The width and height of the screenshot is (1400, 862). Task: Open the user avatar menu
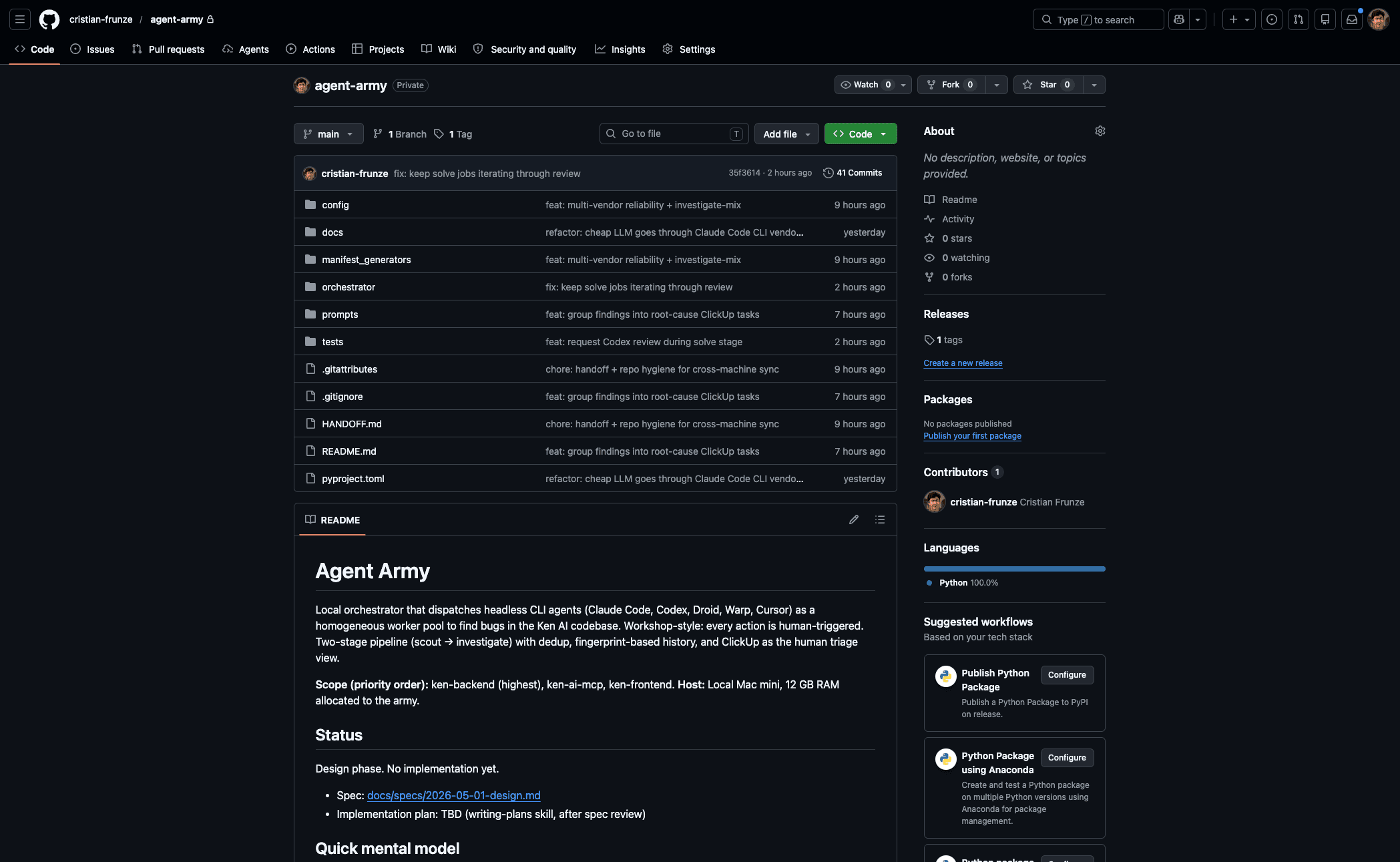(x=1379, y=19)
